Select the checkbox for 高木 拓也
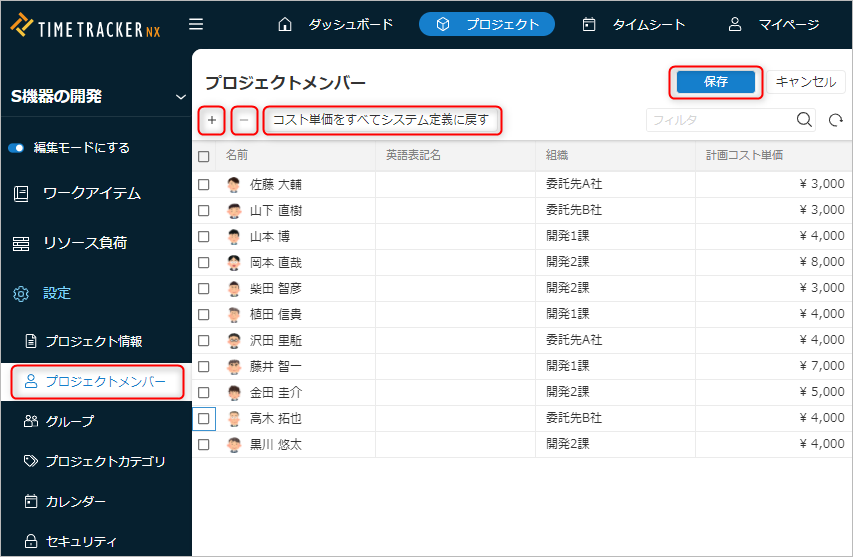853x557 pixels. click(x=204, y=418)
